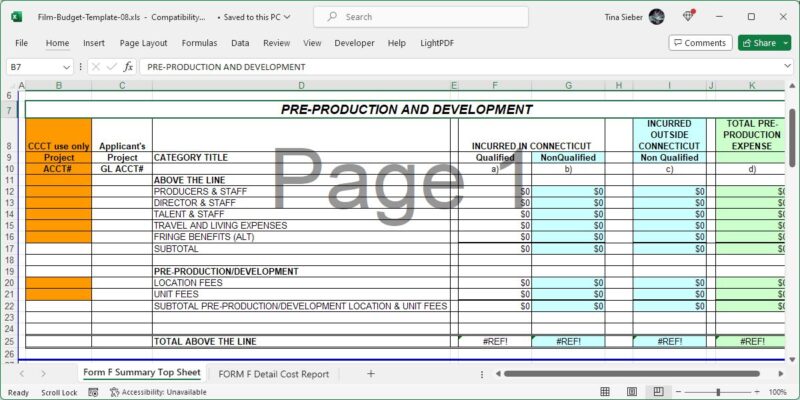Add a new sheet with plus icon
Image resolution: width=800 pixels, height=400 pixels.
coord(371,373)
